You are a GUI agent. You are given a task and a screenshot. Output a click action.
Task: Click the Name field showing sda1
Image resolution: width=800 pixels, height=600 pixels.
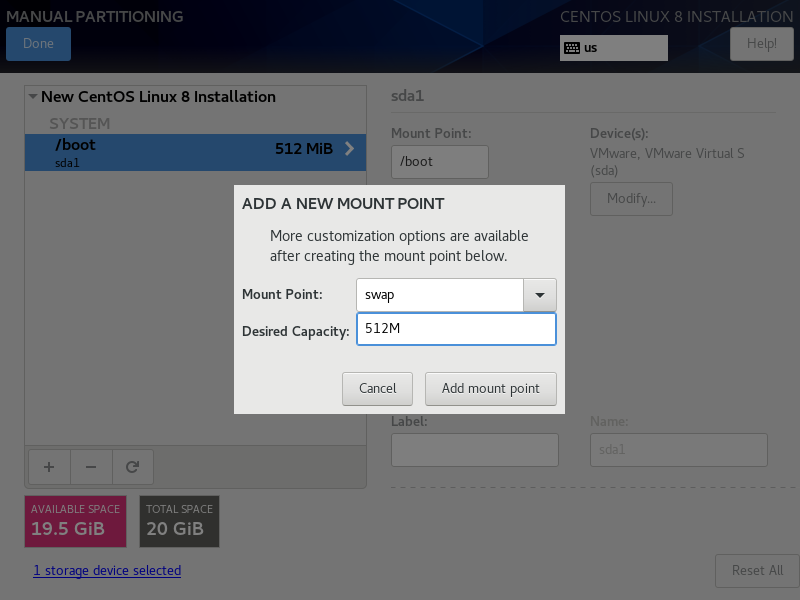coord(679,450)
